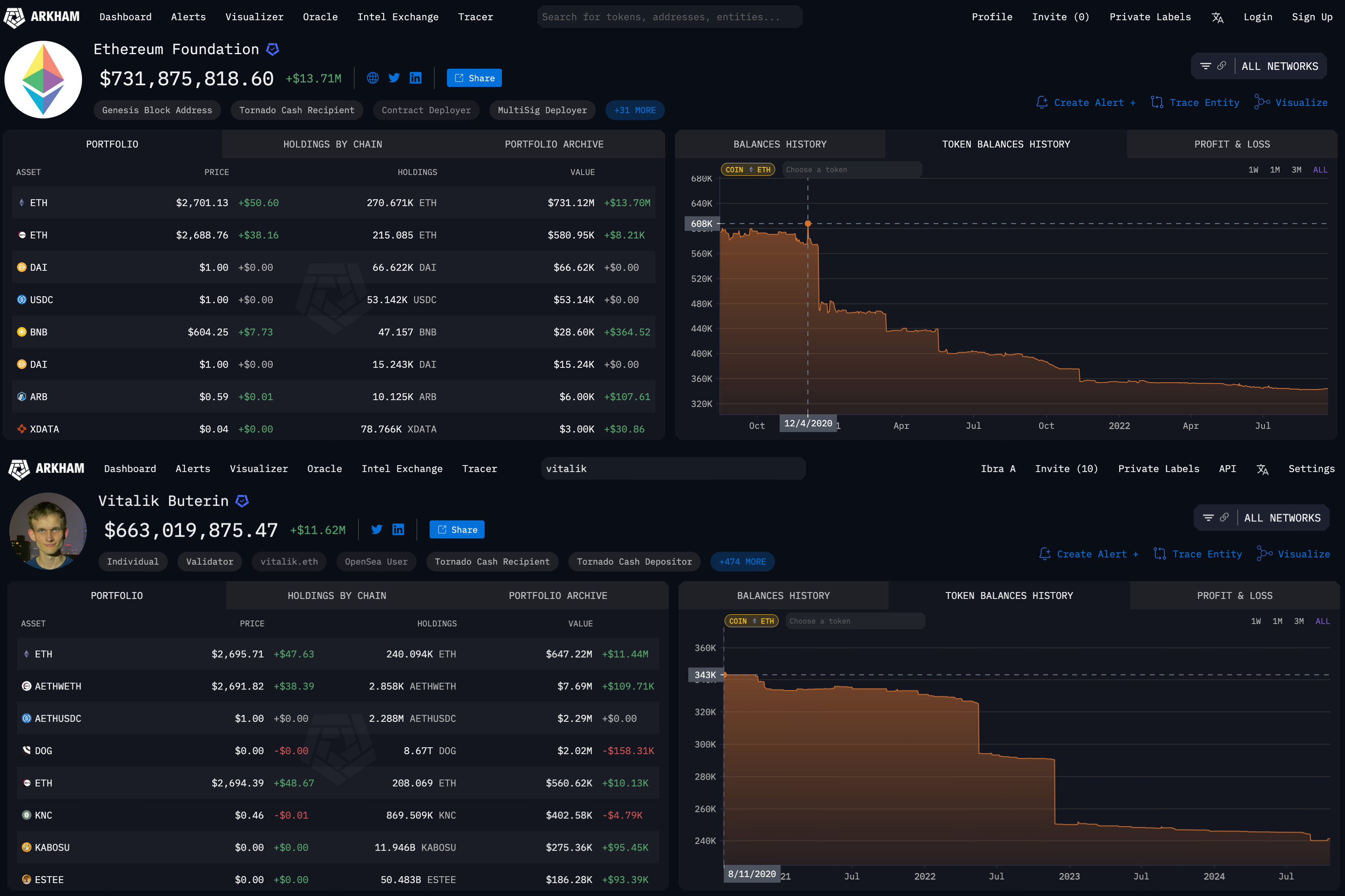Select 1M range in the top chart

click(x=1275, y=170)
